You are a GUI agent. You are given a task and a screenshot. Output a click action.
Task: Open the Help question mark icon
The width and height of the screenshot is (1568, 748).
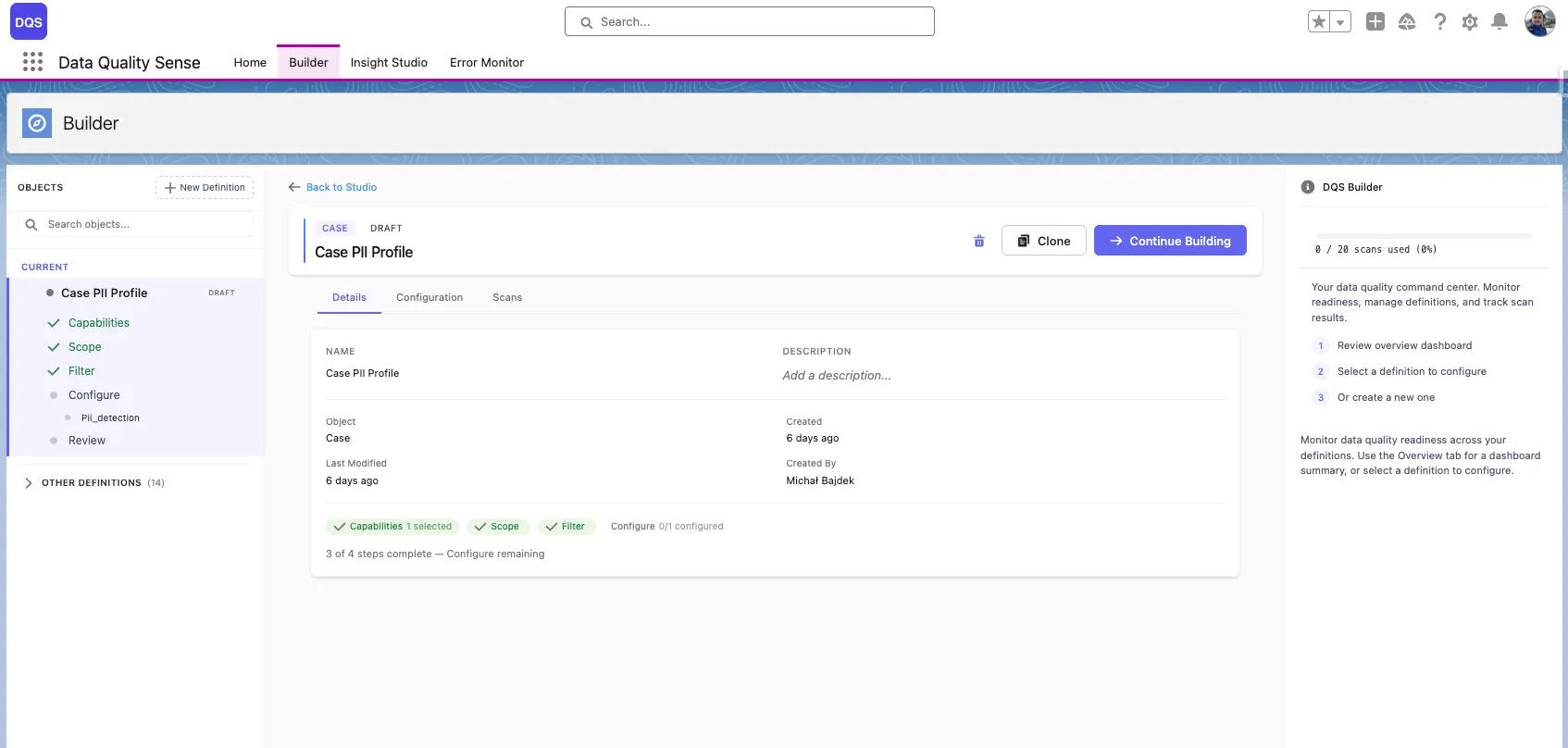[x=1439, y=21]
